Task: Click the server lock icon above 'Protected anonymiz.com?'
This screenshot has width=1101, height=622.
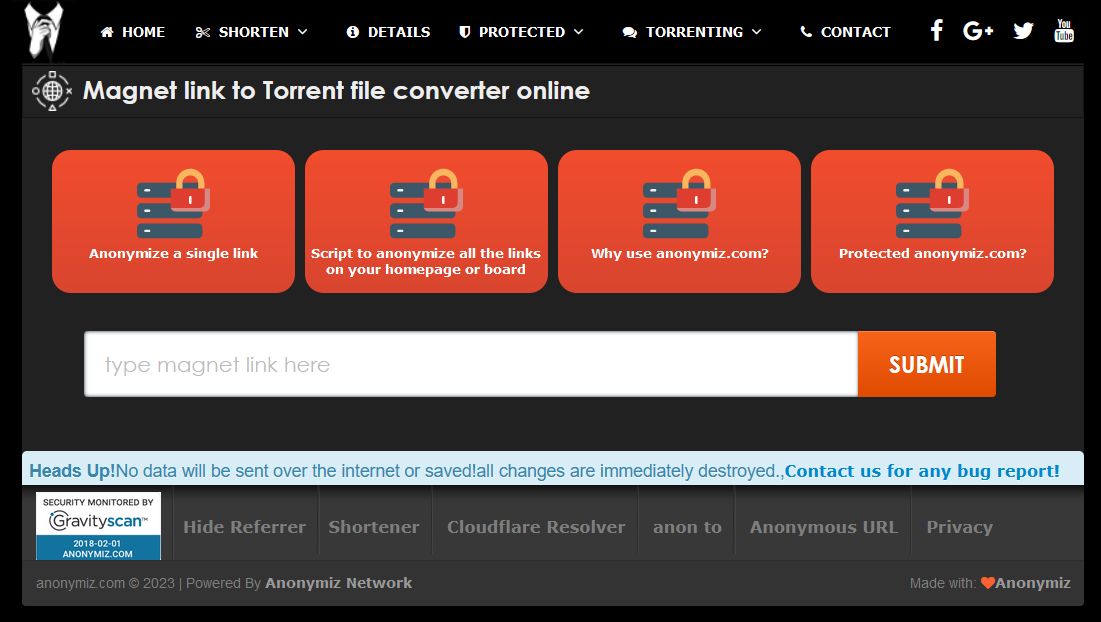Action: 932,204
